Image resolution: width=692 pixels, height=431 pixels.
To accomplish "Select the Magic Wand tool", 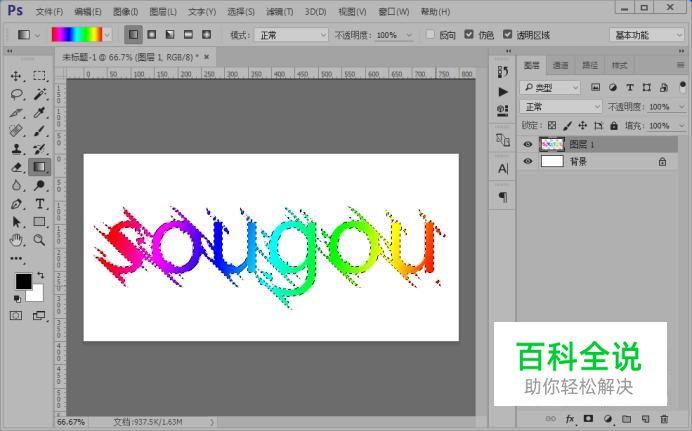I will [x=39, y=94].
